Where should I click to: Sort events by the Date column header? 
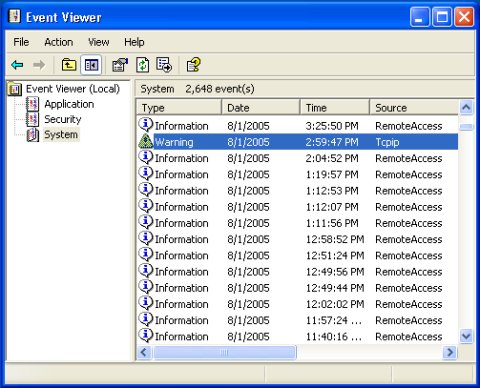pyautogui.click(x=261, y=107)
